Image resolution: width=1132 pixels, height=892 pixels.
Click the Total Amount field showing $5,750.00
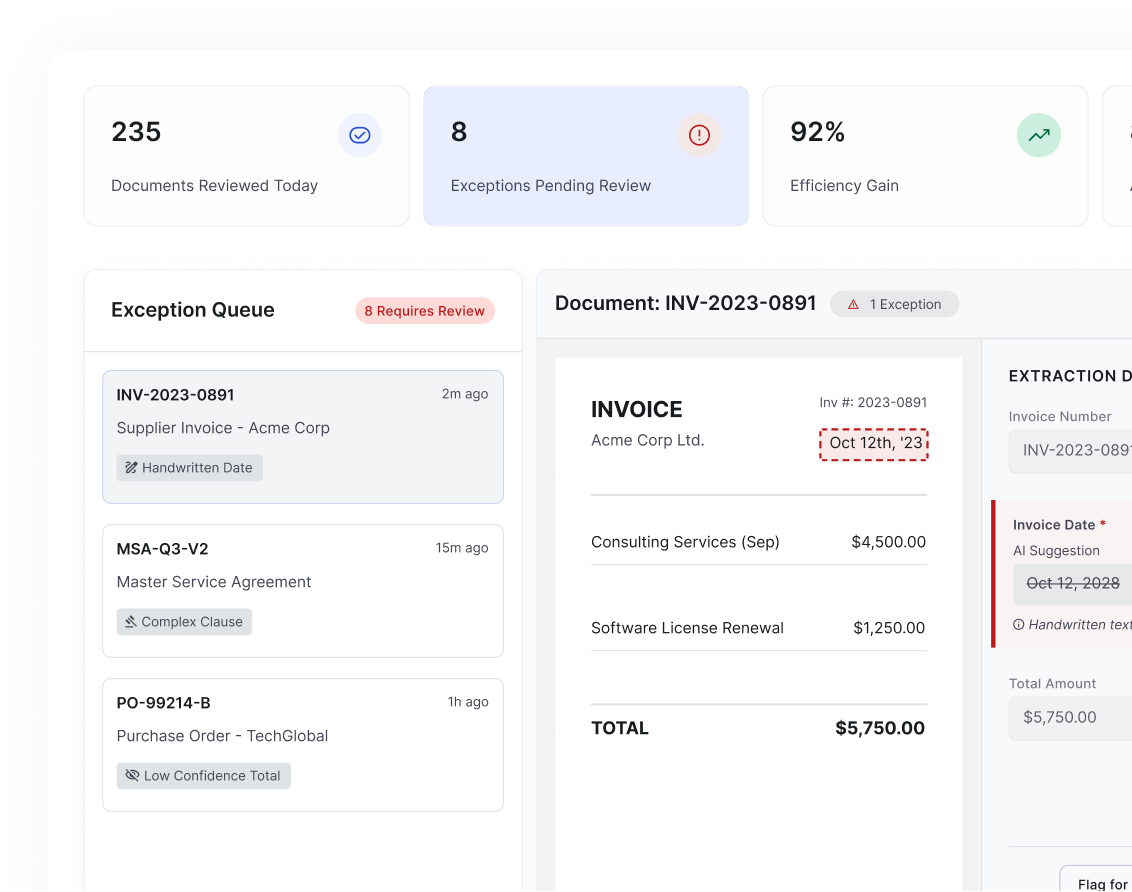click(1070, 718)
